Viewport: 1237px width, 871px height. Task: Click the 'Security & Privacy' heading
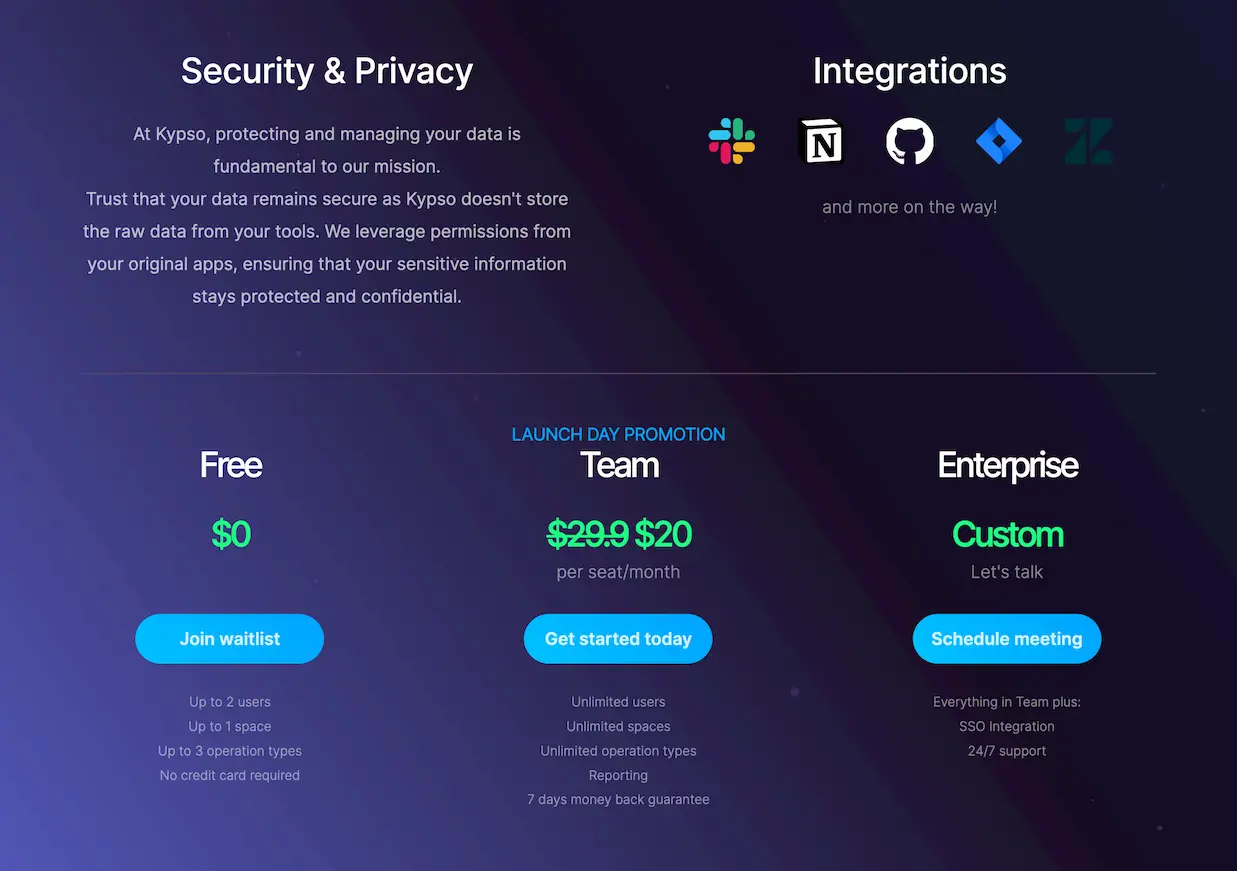coord(326,71)
